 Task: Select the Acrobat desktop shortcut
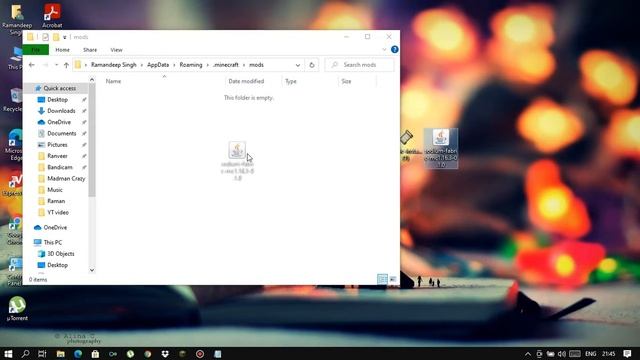(52, 16)
